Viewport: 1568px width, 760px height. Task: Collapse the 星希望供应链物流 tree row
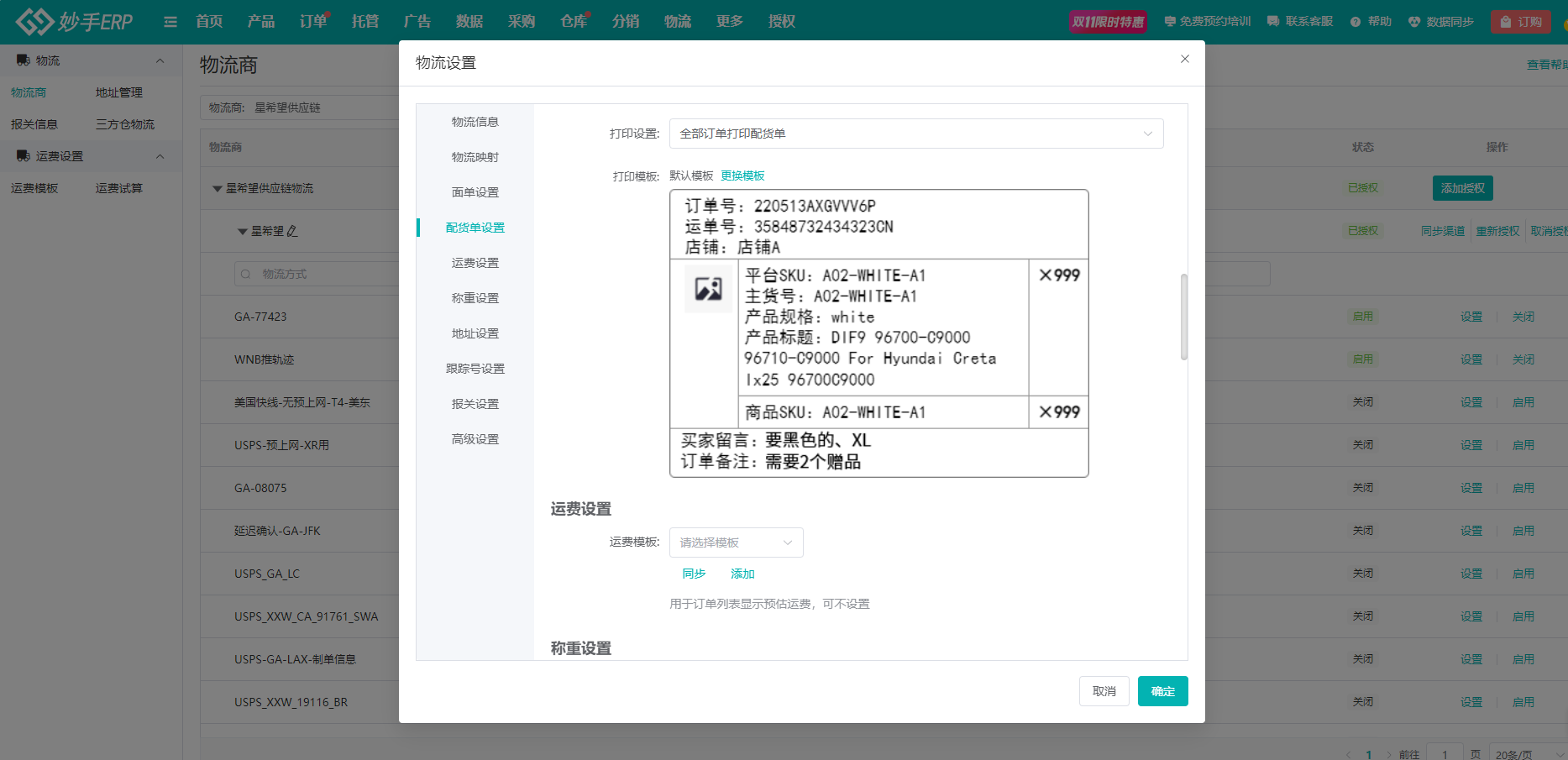218,189
